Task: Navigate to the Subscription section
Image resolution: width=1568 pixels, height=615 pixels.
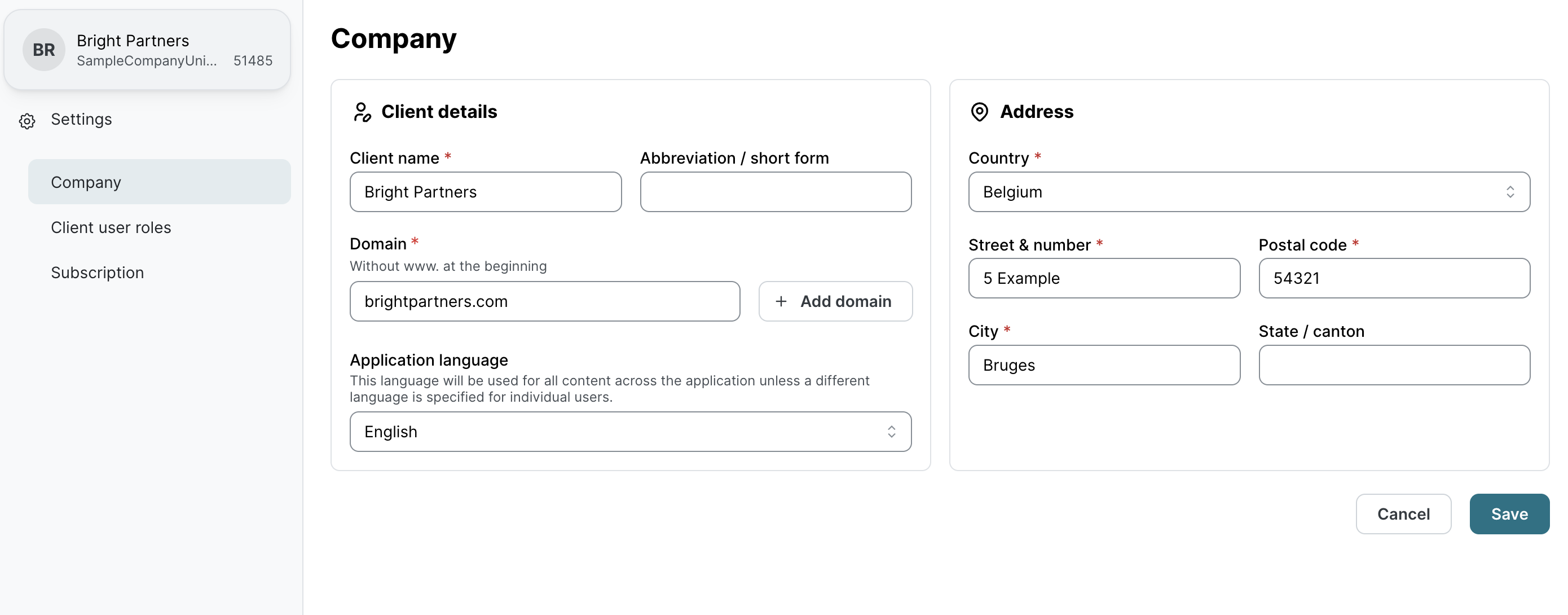Action: click(98, 272)
